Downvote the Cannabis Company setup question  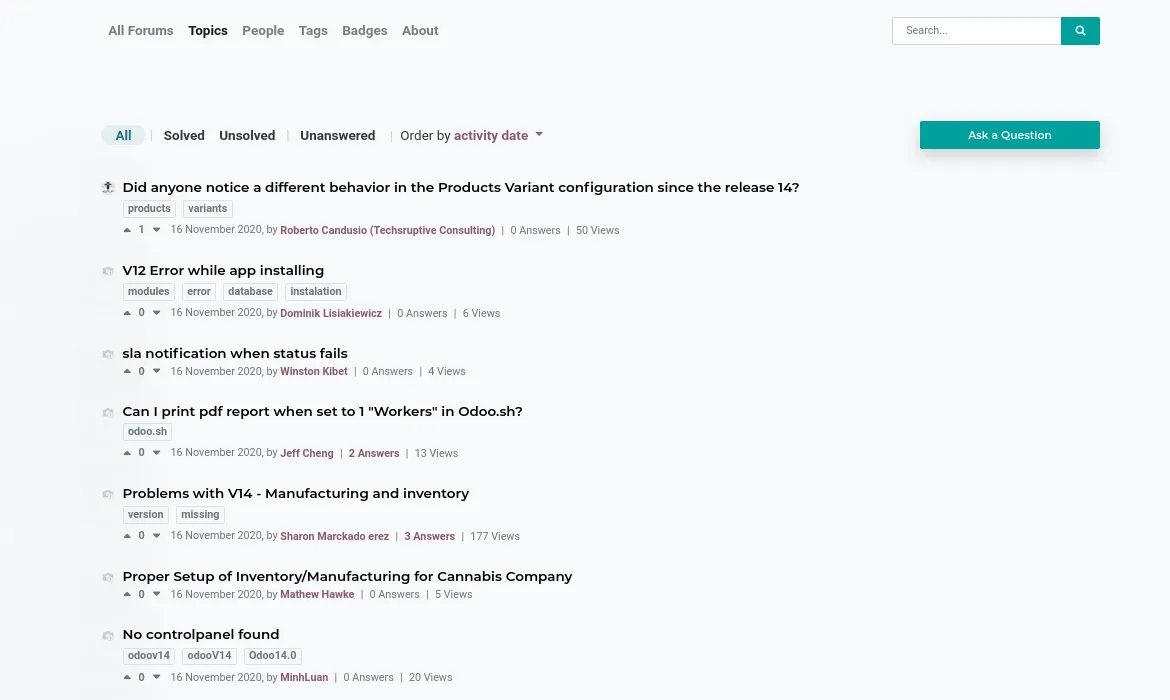pos(156,594)
